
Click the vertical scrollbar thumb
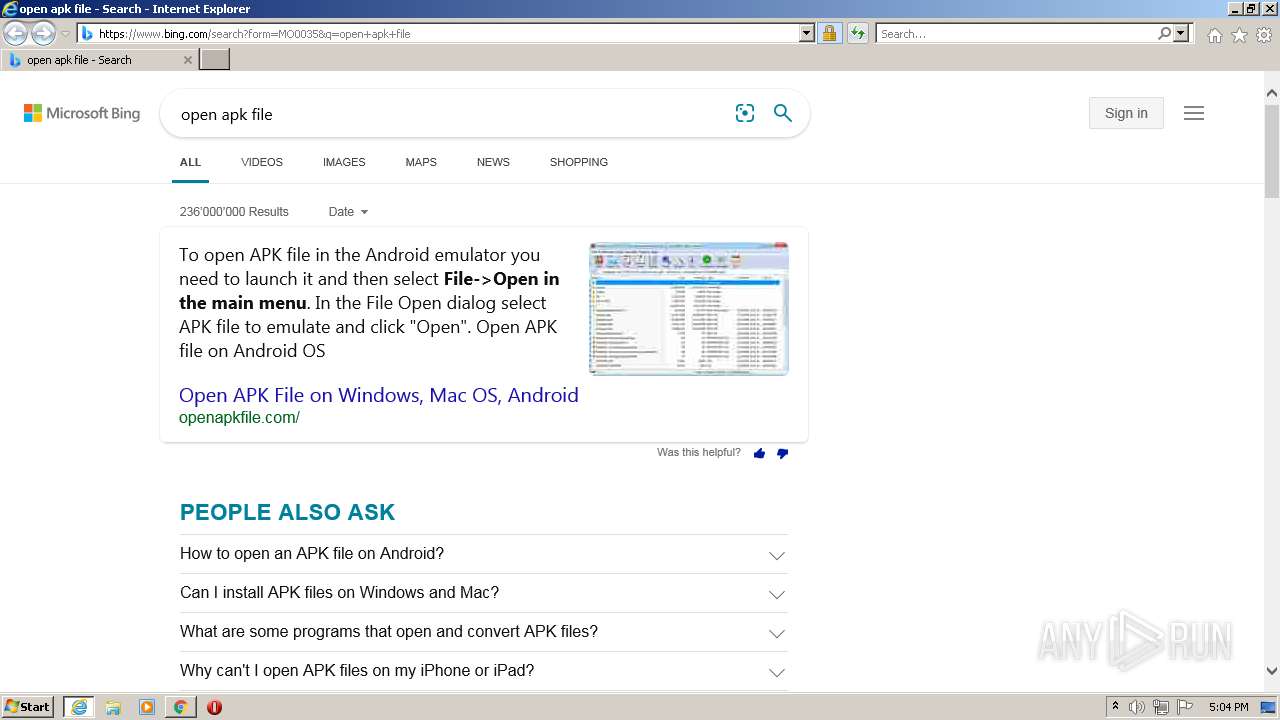pyautogui.click(x=1272, y=150)
